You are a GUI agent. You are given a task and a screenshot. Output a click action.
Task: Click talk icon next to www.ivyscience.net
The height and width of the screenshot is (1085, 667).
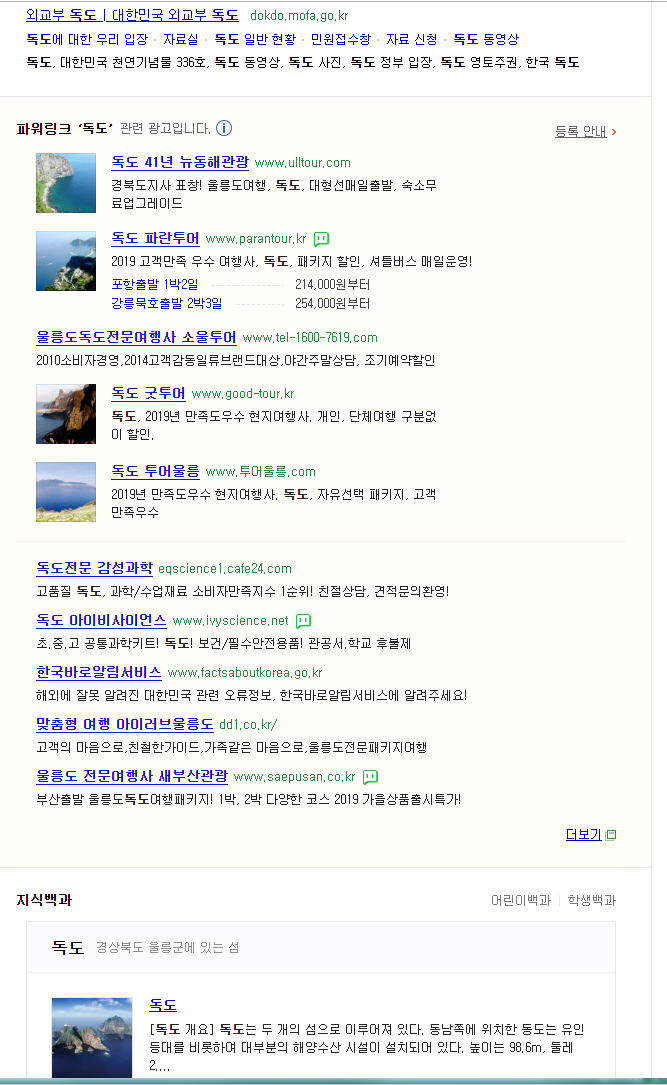[303, 621]
